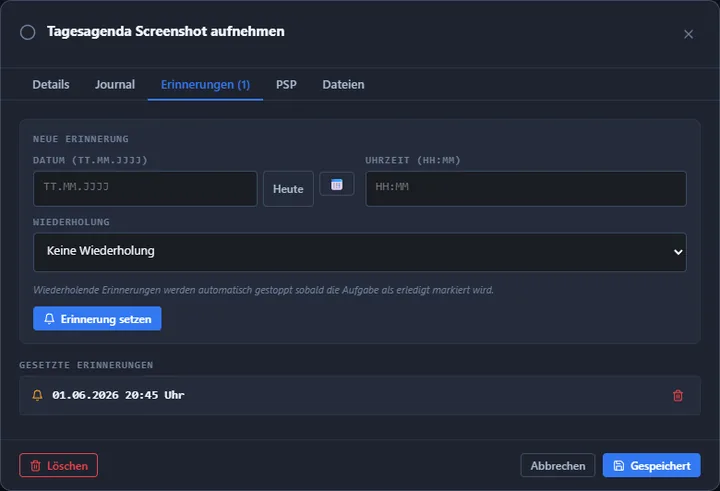Screen dimensions: 720x491
Task: Select the Erinnerungen (1) tab
Action: coord(205,85)
